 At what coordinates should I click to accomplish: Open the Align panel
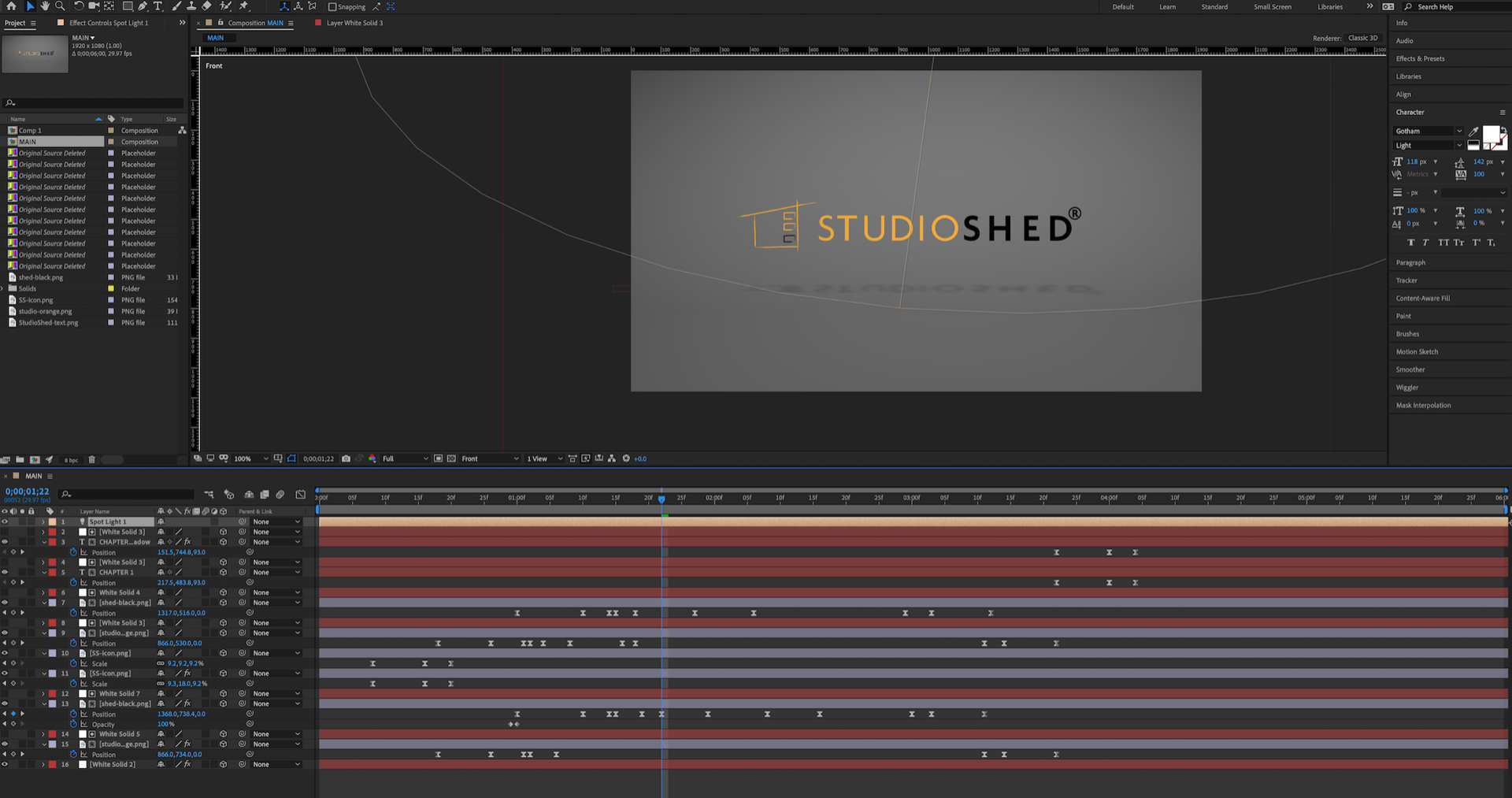point(1403,95)
